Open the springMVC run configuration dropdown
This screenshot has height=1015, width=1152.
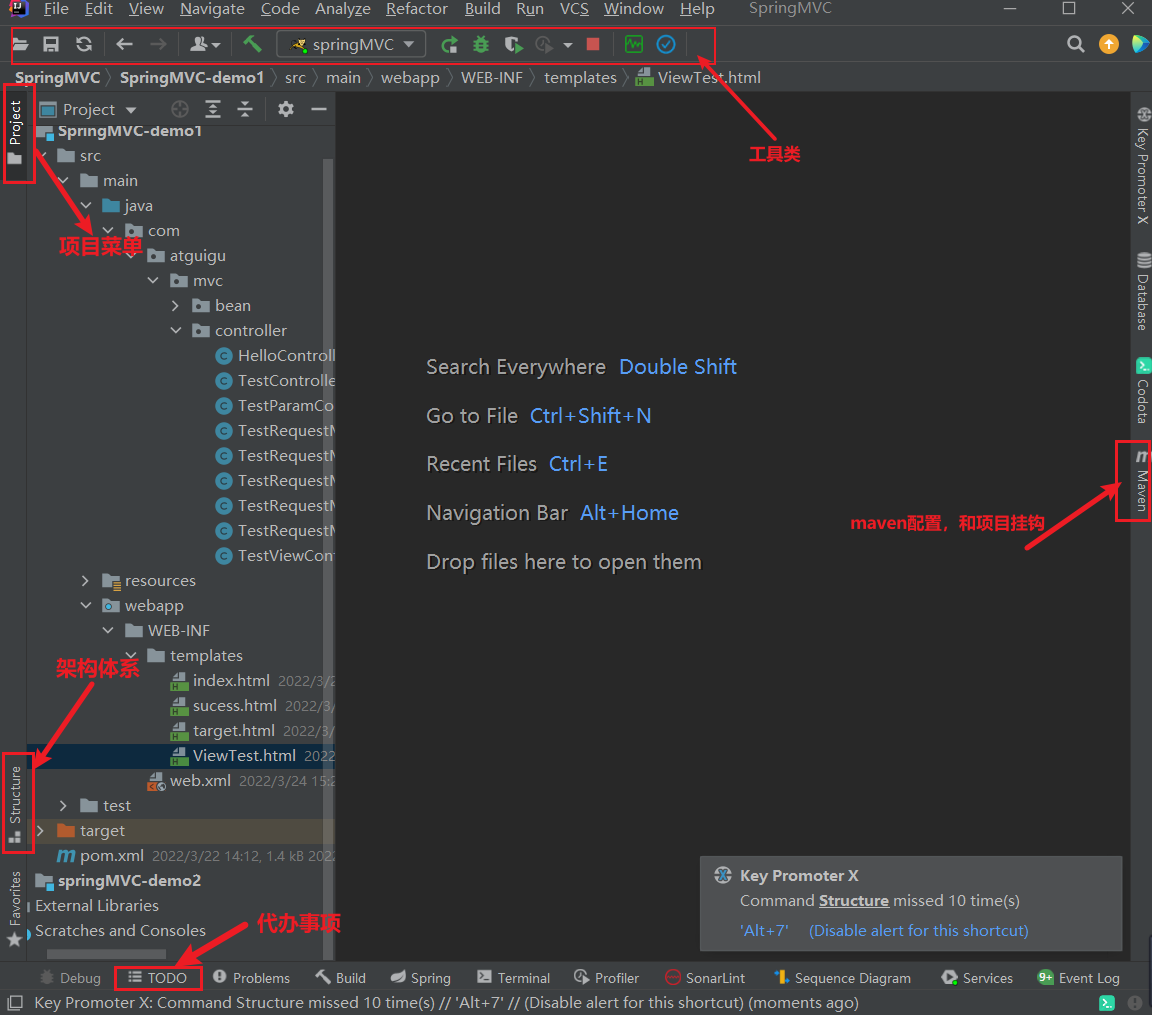click(351, 44)
